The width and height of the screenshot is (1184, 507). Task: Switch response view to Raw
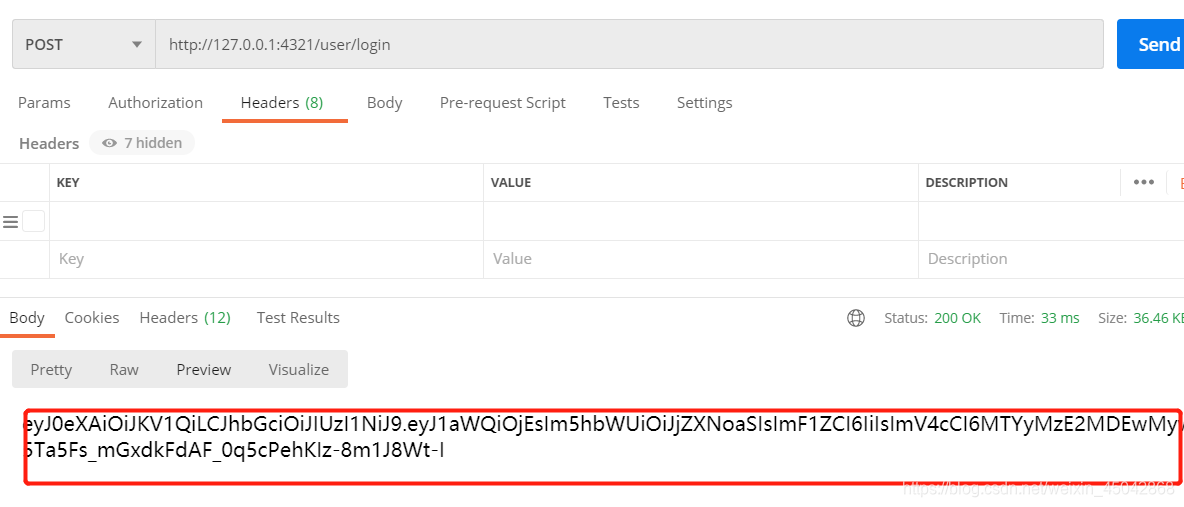tap(124, 369)
